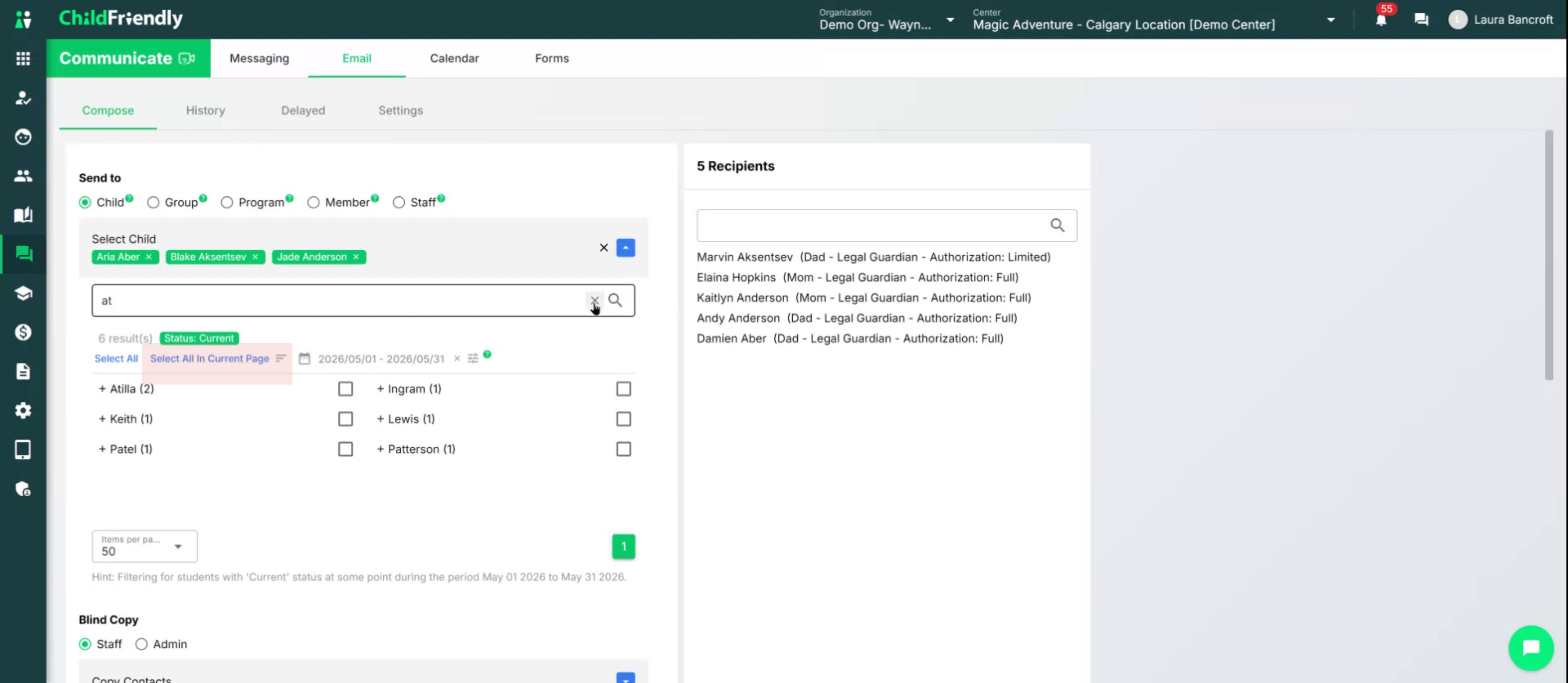Open the gear settings sidebar icon
The height and width of the screenshot is (683, 1568).
click(x=23, y=410)
